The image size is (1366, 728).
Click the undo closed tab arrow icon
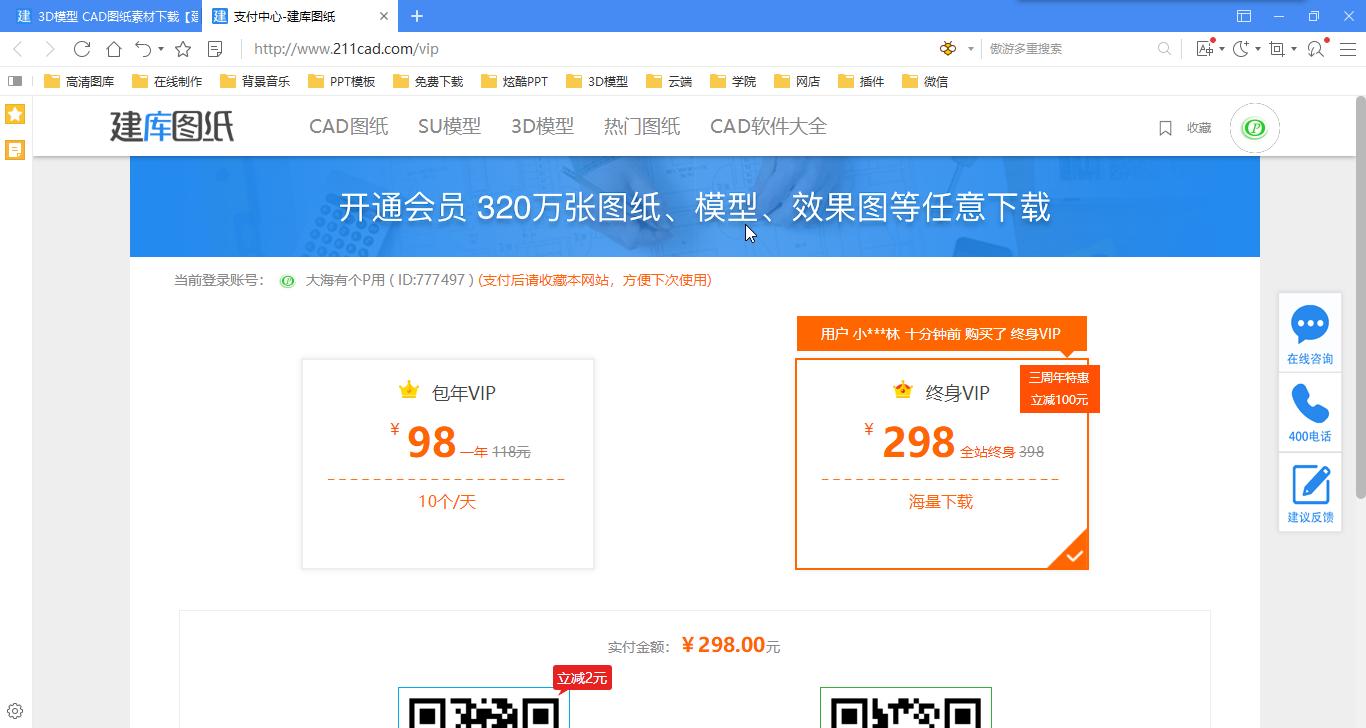pyautogui.click(x=143, y=49)
